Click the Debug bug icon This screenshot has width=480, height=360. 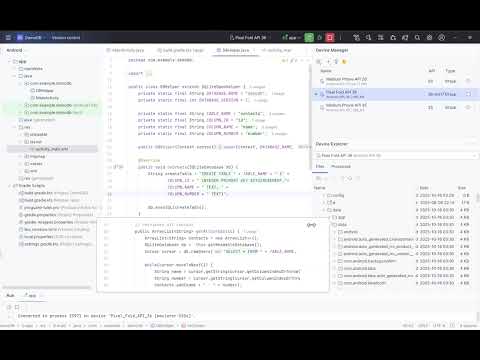pyautogui.click(x=320, y=38)
